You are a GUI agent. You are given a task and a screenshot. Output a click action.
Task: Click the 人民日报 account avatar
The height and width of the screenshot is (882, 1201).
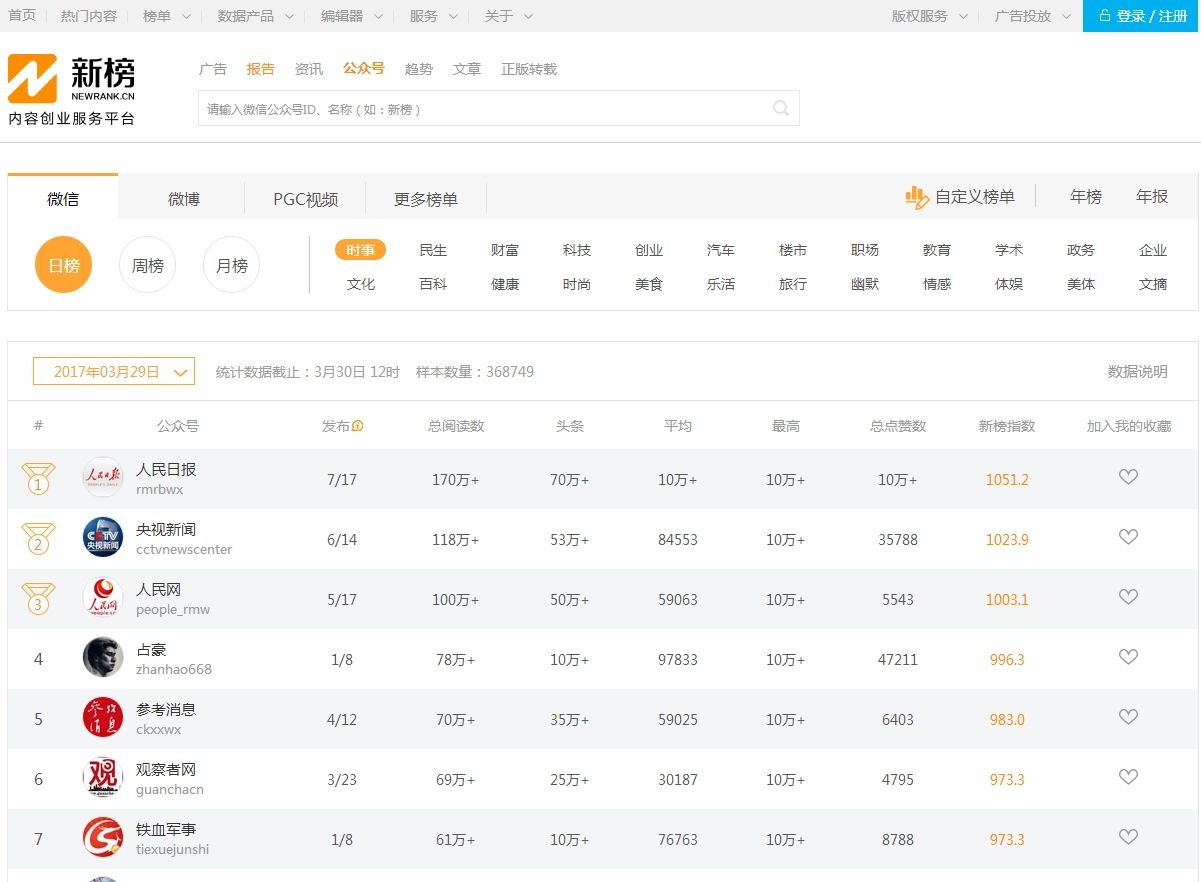pyautogui.click(x=103, y=478)
